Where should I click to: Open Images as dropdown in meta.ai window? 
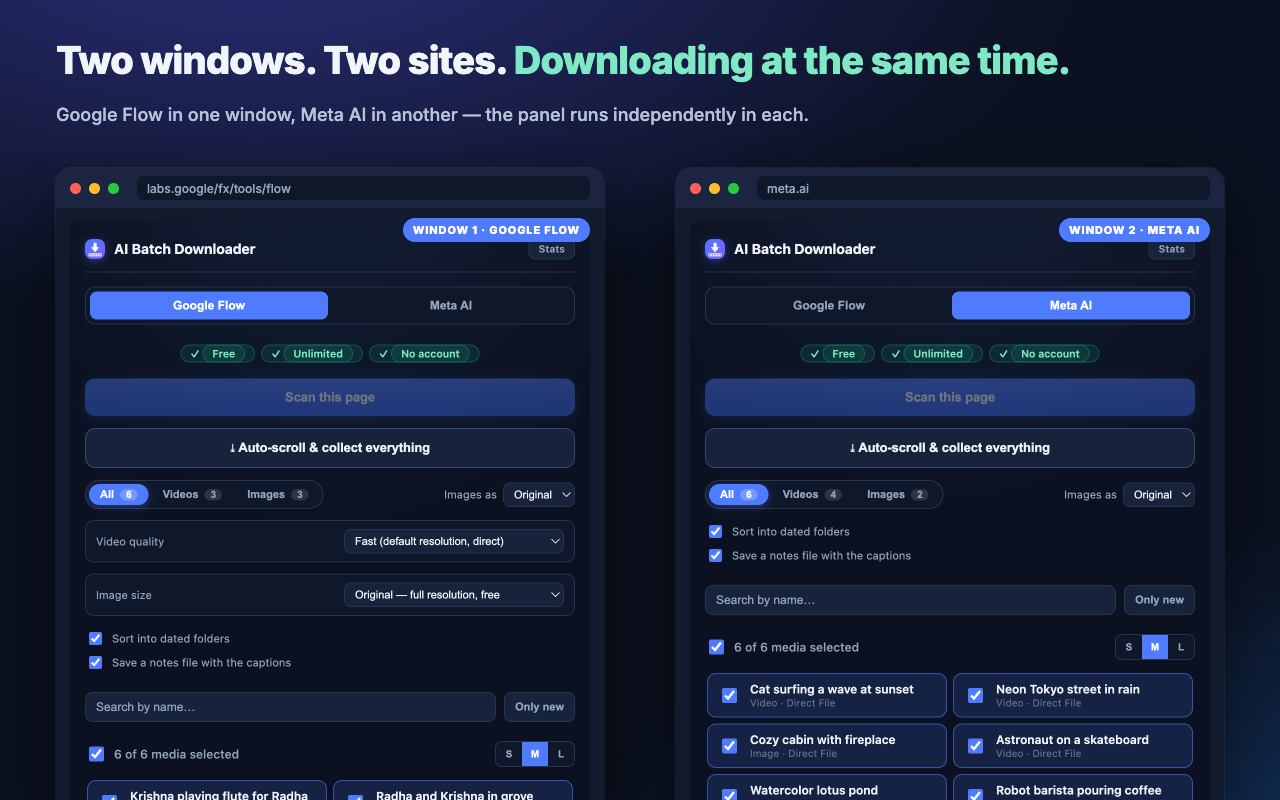click(x=1159, y=495)
